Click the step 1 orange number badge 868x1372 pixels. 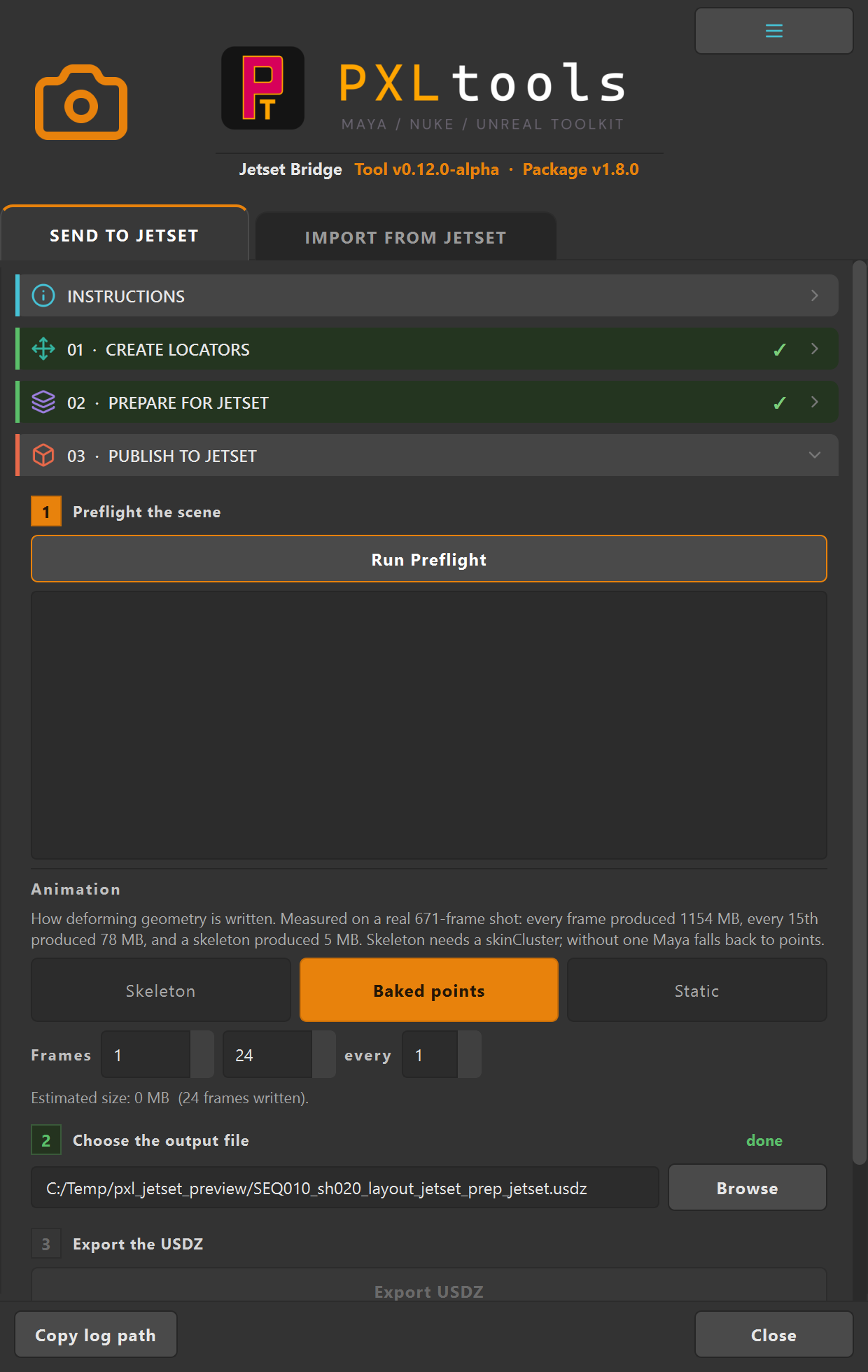pos(46,512)
